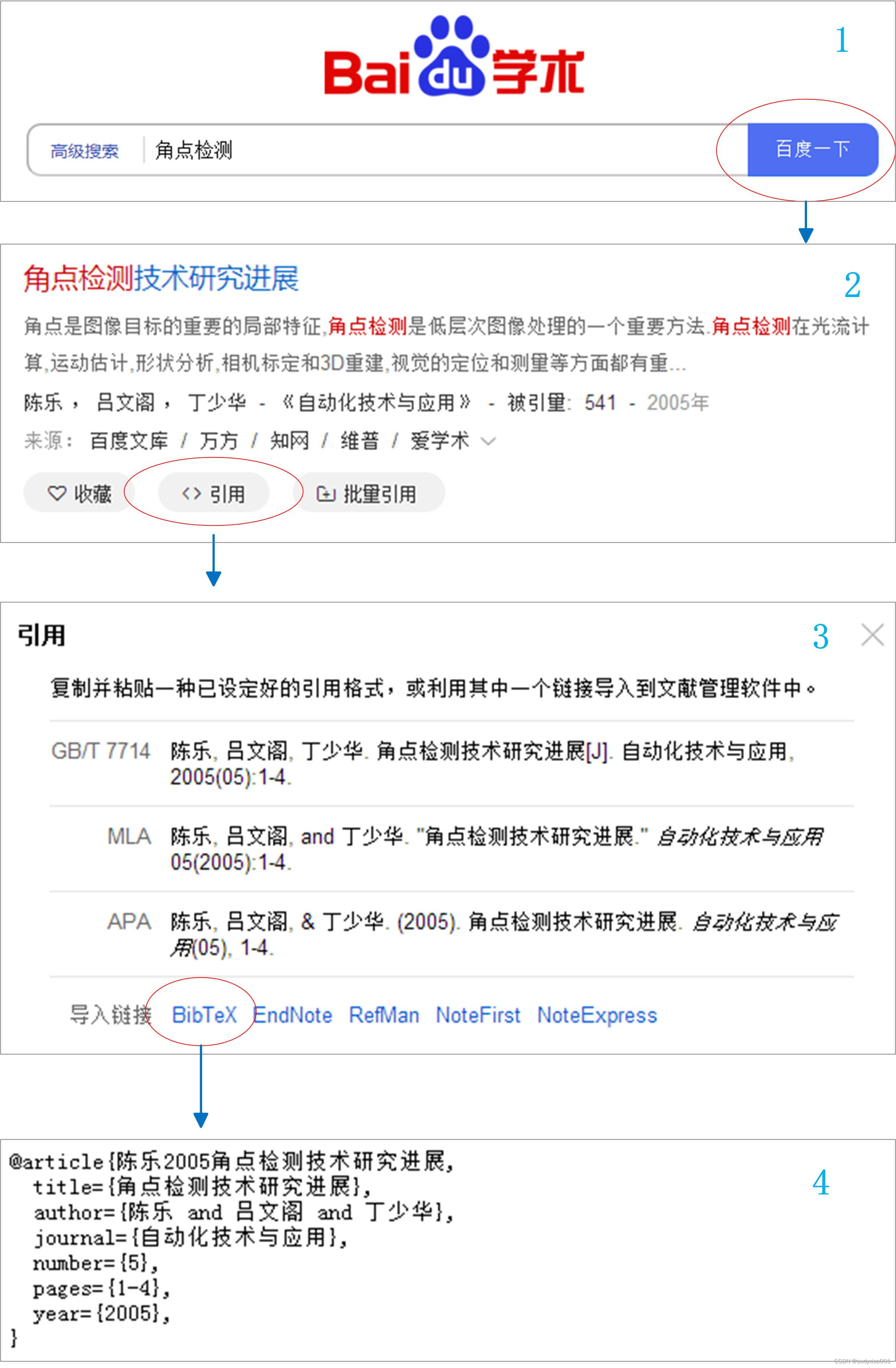Open article title 角点检测技术研究进展
This screenshot has height=1368, width=896.
click(161, 279)
